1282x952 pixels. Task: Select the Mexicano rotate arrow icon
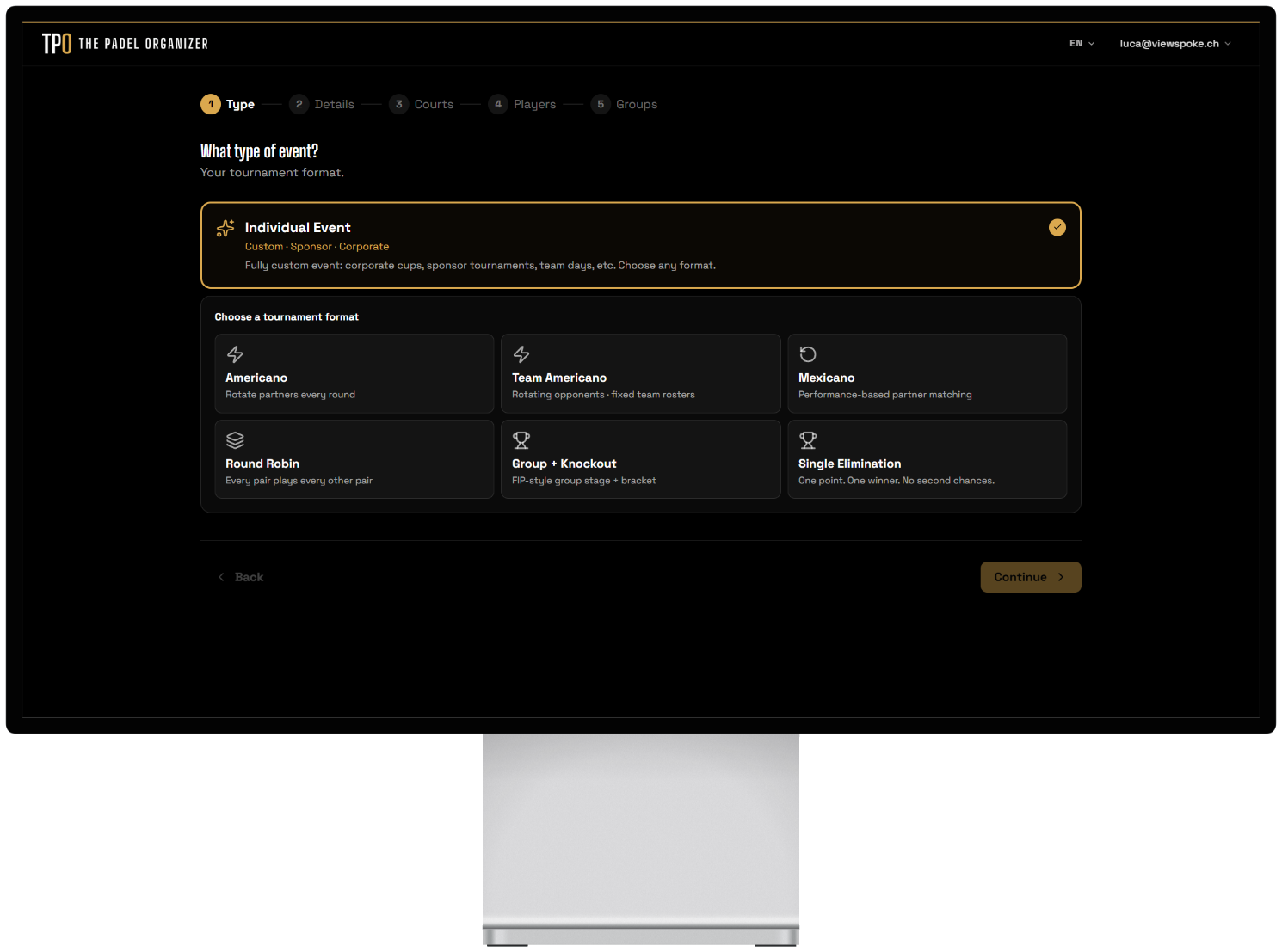(x=808, y=354)
